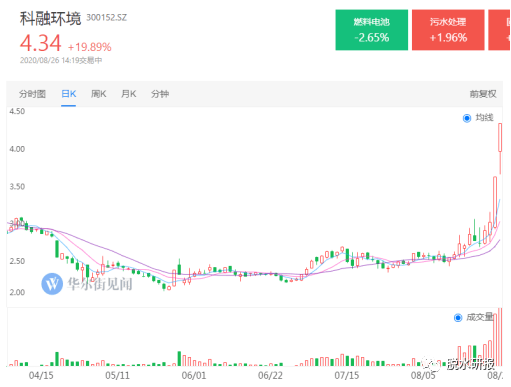Click the 06/22 date axis label
Viewport: 511px width, 387px height.
click(270, 376)
